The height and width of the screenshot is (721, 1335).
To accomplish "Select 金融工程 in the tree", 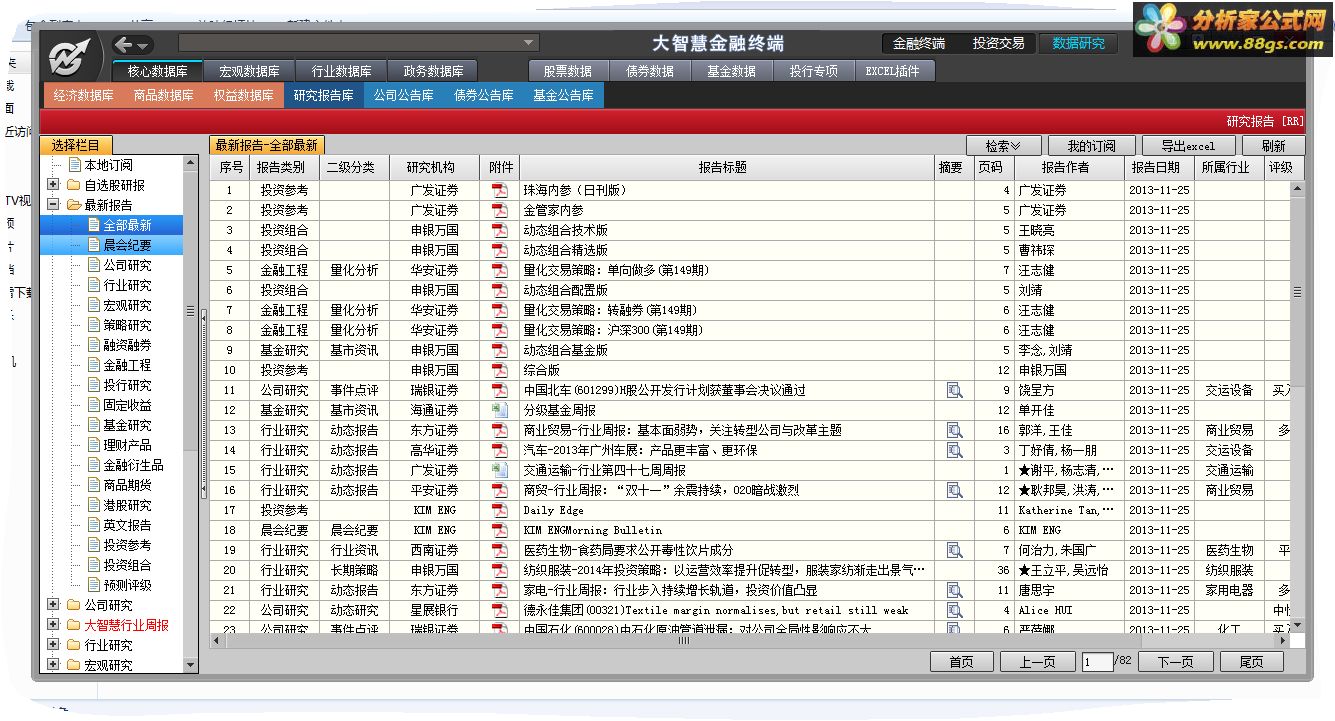I will pyautogui.click(x=127, y=365).
